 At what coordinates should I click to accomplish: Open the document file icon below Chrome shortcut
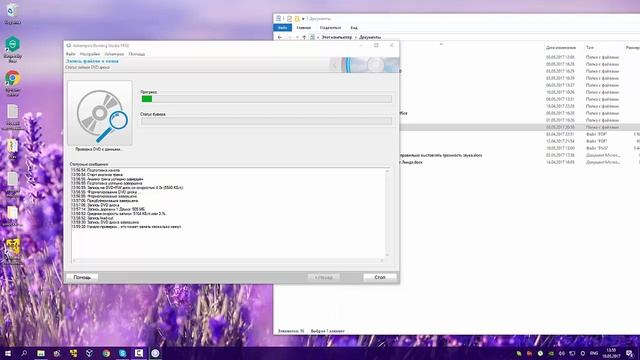tap(12, 117)
